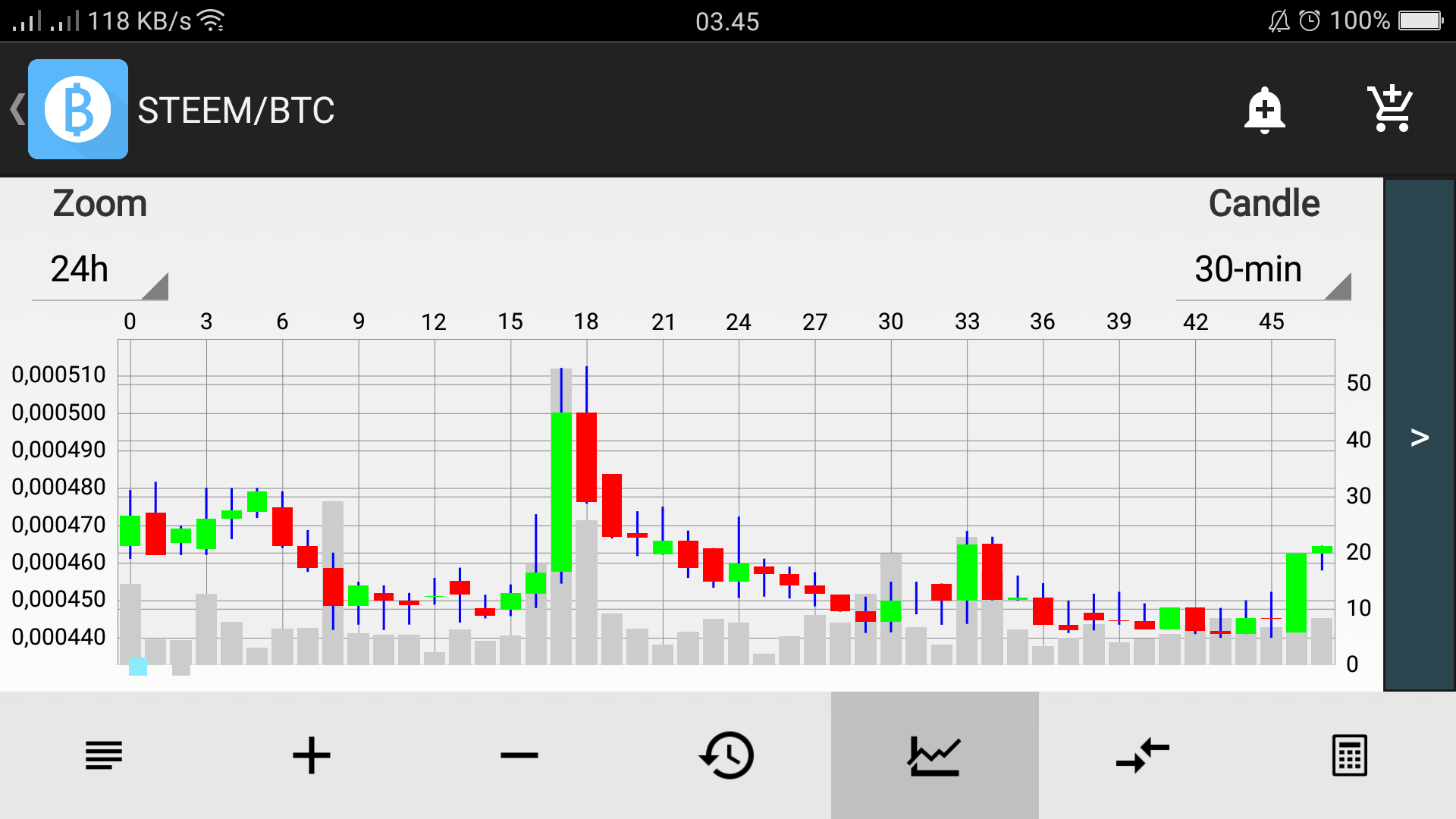The width and height of the screenshot is (1456, 819).
Task: Add a price alert with bell icon
Action: point(1264,110)
